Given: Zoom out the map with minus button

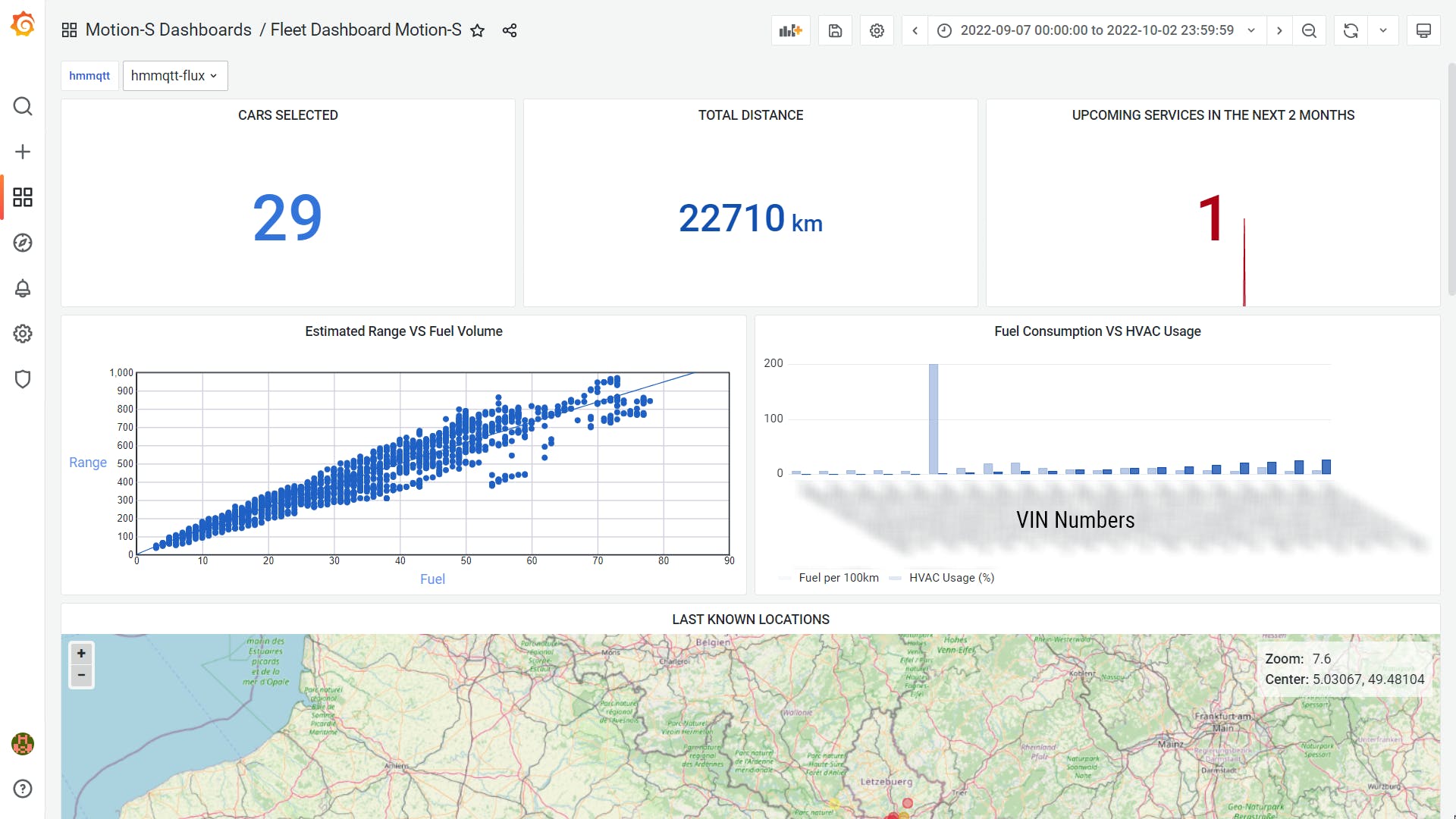Looking at the screenshot, I should [81, 676].
